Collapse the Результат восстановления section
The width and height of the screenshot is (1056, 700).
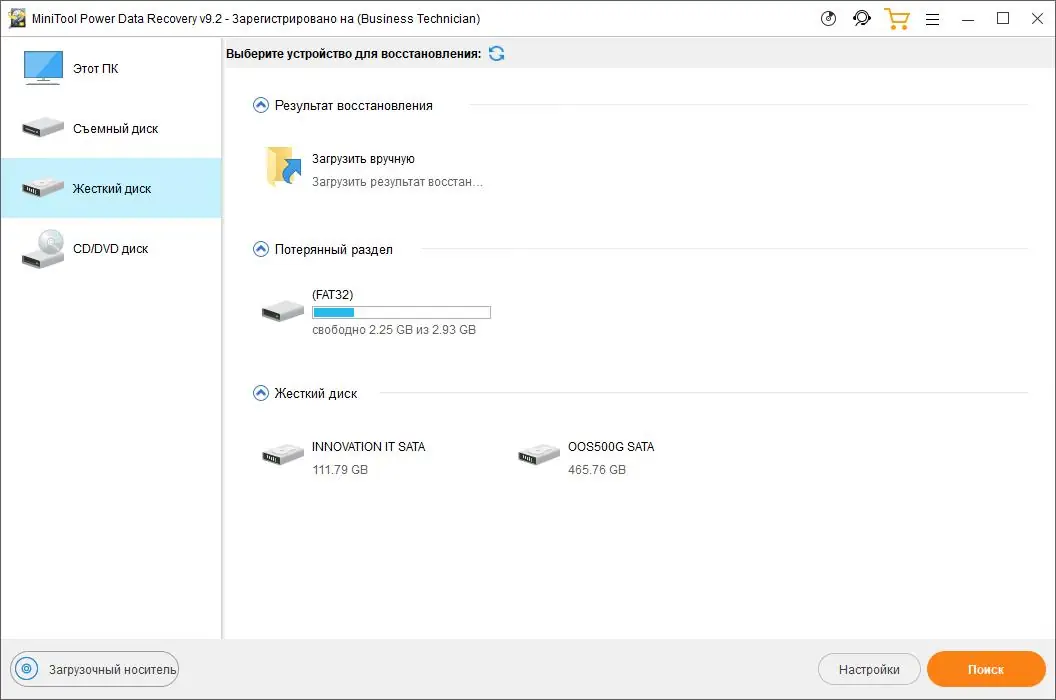pyautogui.click(x=261, y=105)
